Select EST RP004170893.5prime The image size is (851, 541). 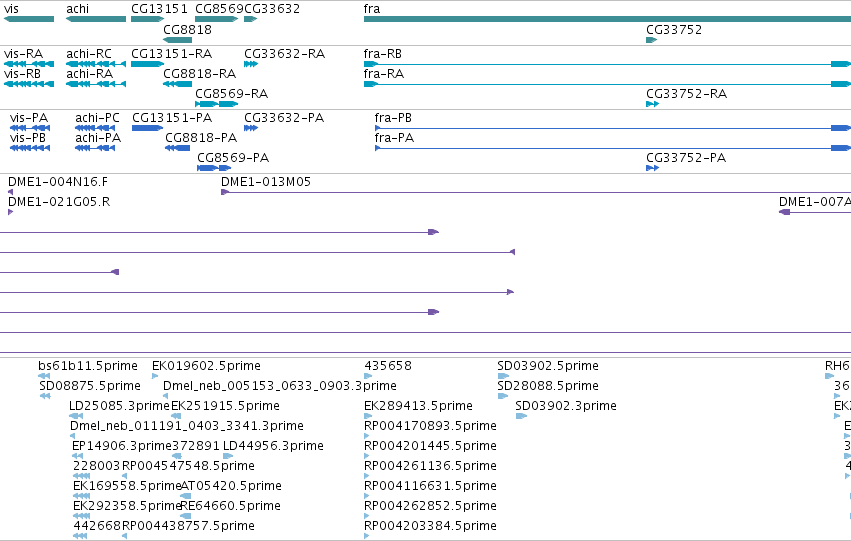coord(366,436)
